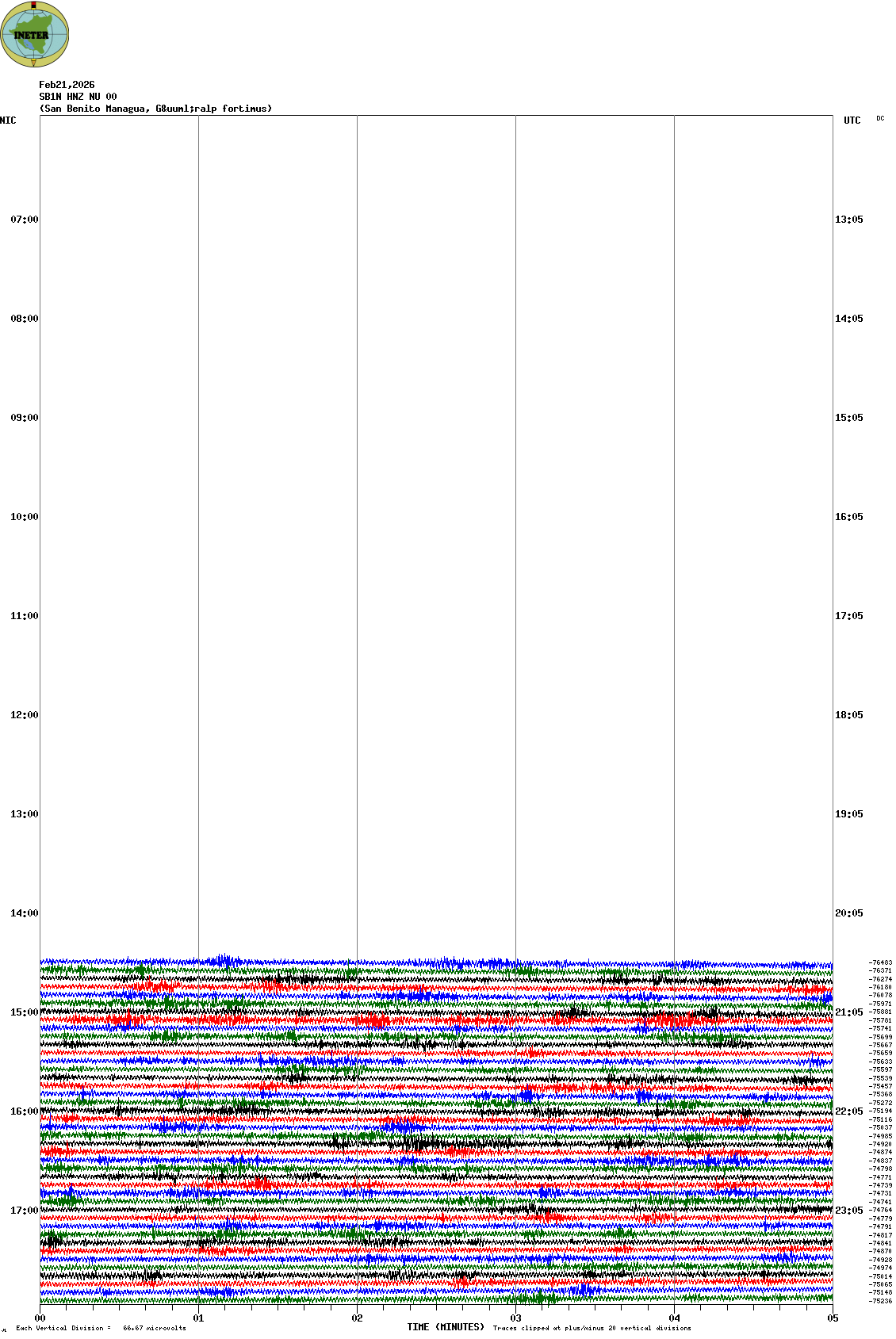Viewport: 896px width, 1339px height.
Task: Click the UTC time header
Action: click(x=852, y=121)
